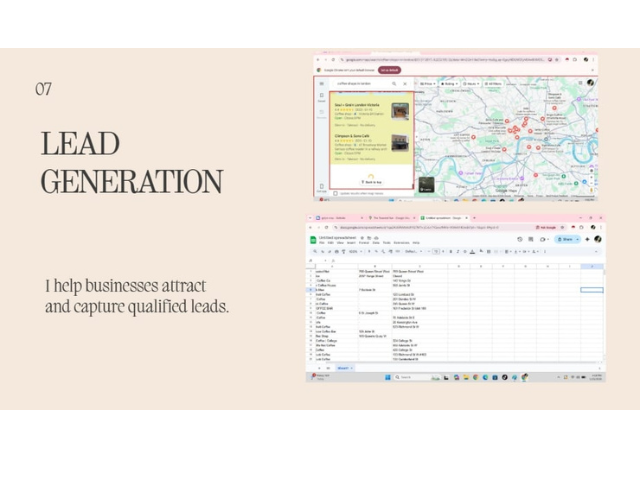Toggle Update results when map moves checkbox
The height and width of the screenshot is (480, 640).
pyautogui.click(x=336, y=193)
